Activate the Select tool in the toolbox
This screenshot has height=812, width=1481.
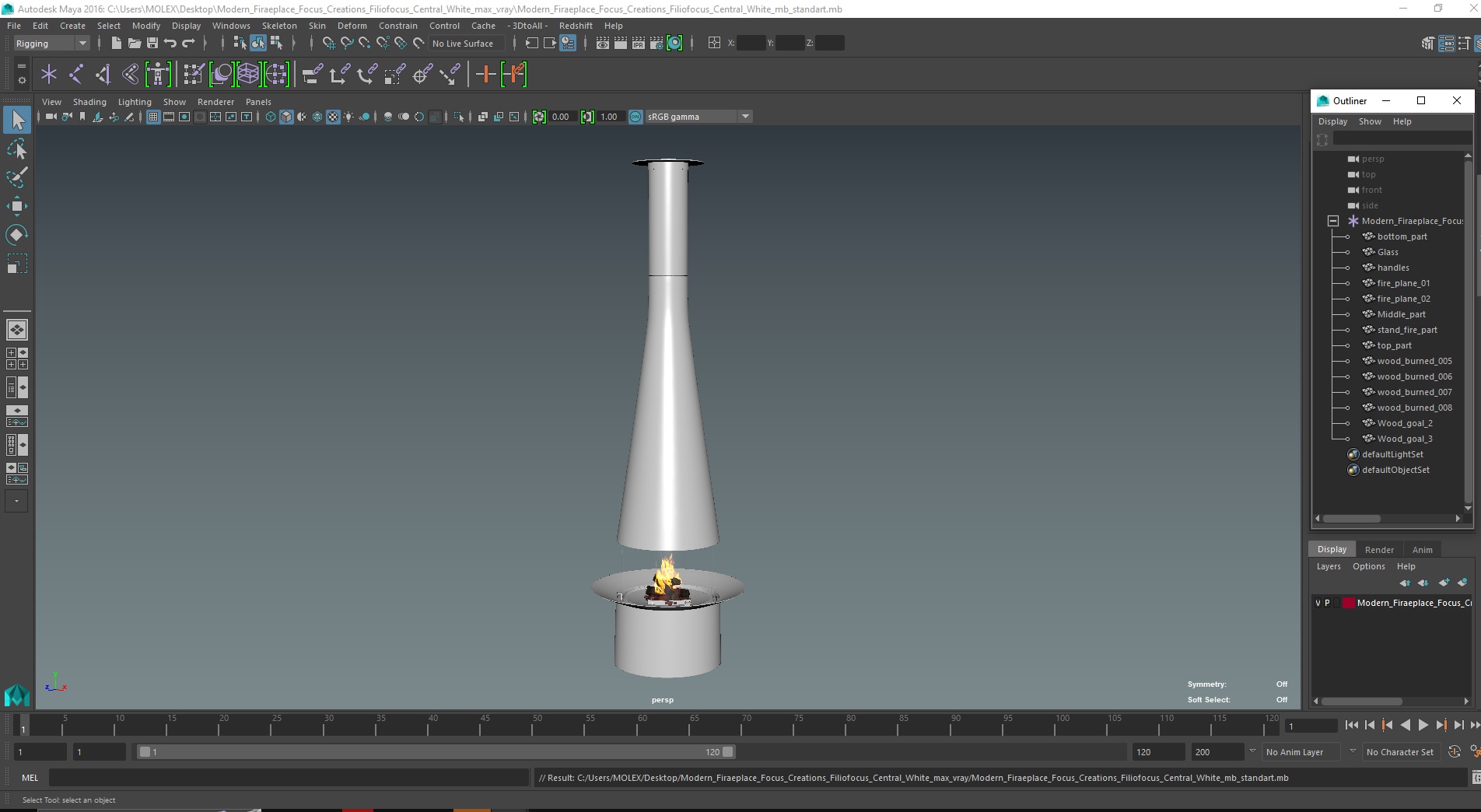[17, 120]
